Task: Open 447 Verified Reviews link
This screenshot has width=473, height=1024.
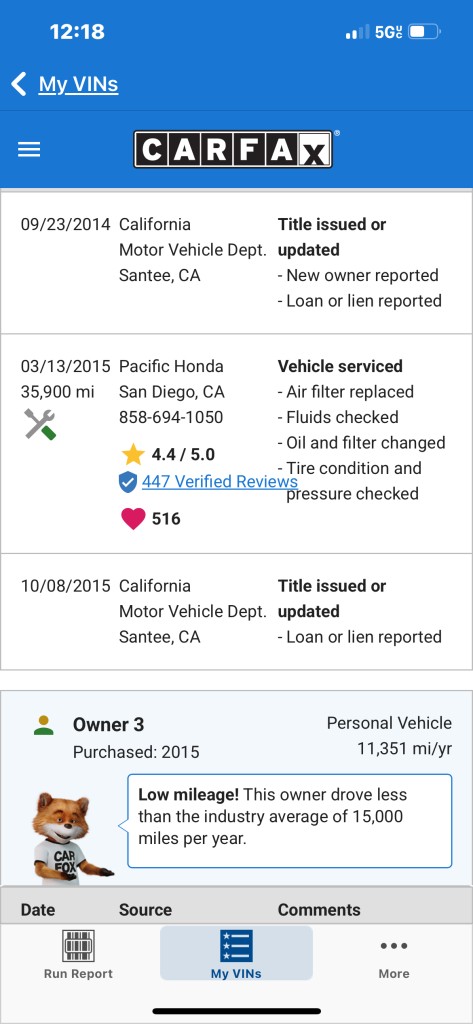Action: pos(220,481)
